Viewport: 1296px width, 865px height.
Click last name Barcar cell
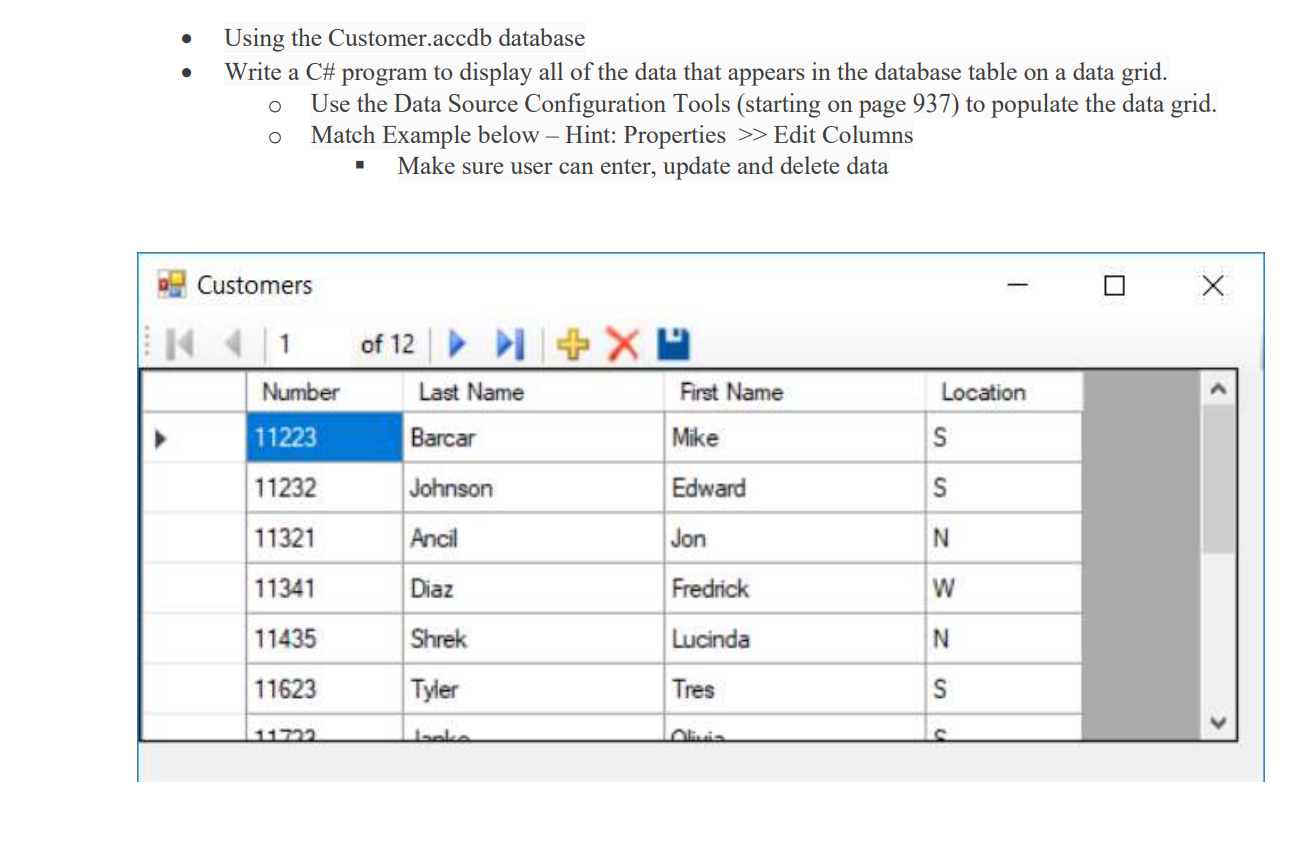pos(533,437)
